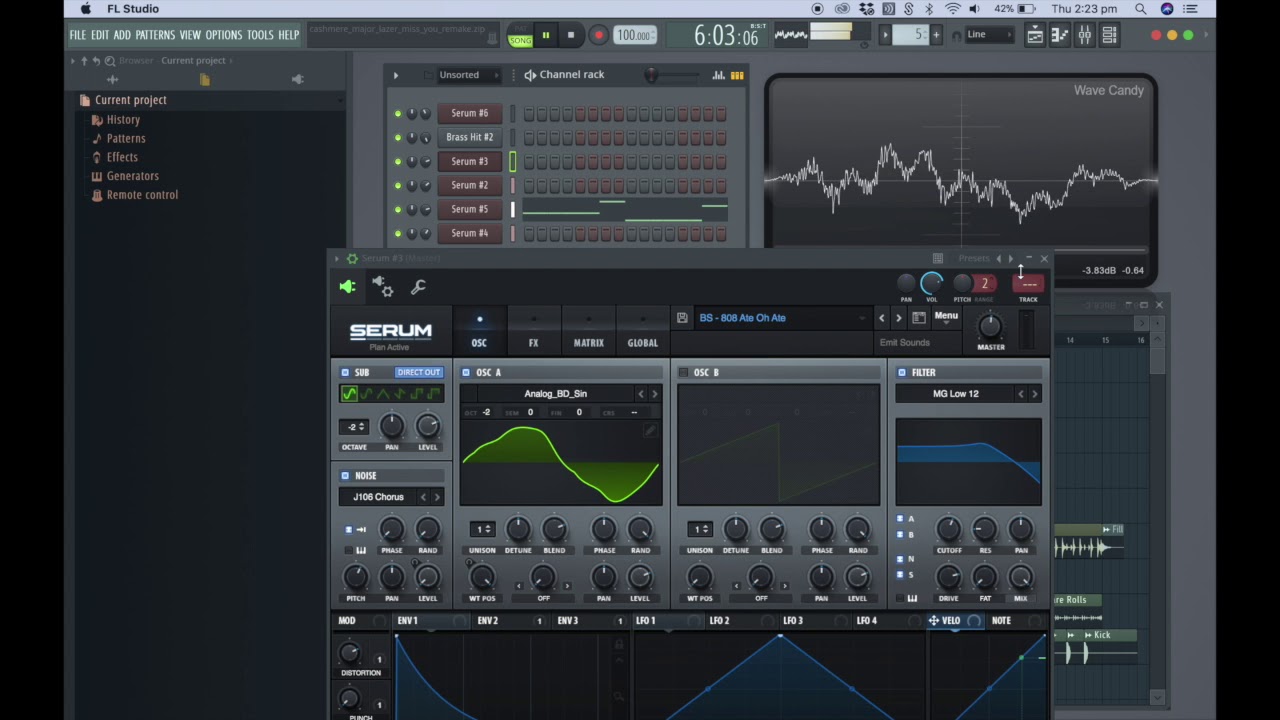Screen dimensions: 1280x720
Task: Toggle filter routing for oscillator A
Action: click(x=900, y=519)
